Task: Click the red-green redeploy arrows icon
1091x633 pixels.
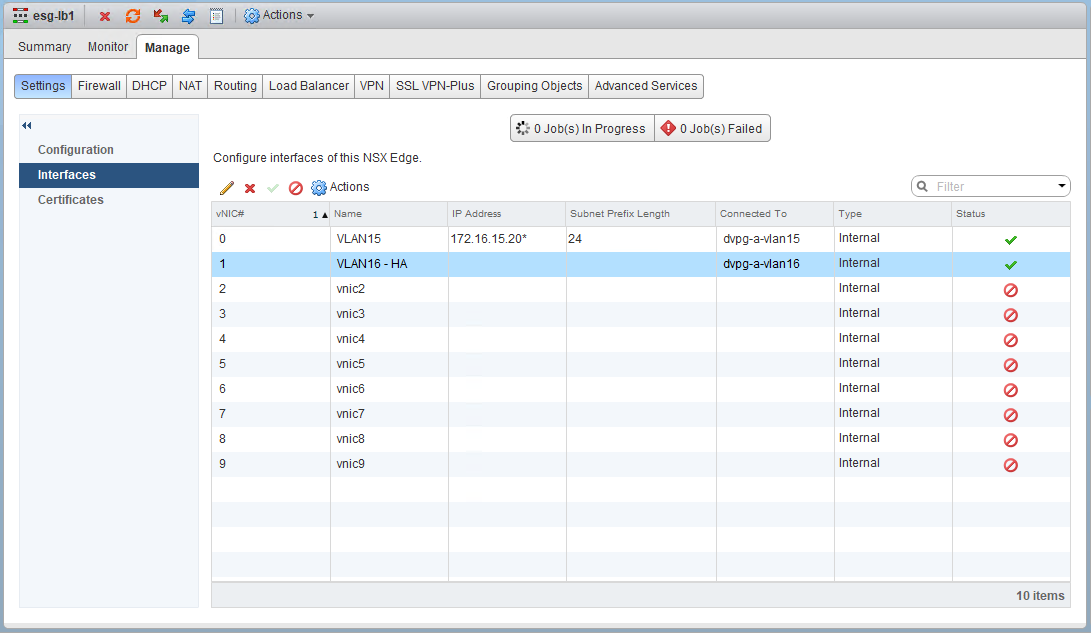Action: 160,16
